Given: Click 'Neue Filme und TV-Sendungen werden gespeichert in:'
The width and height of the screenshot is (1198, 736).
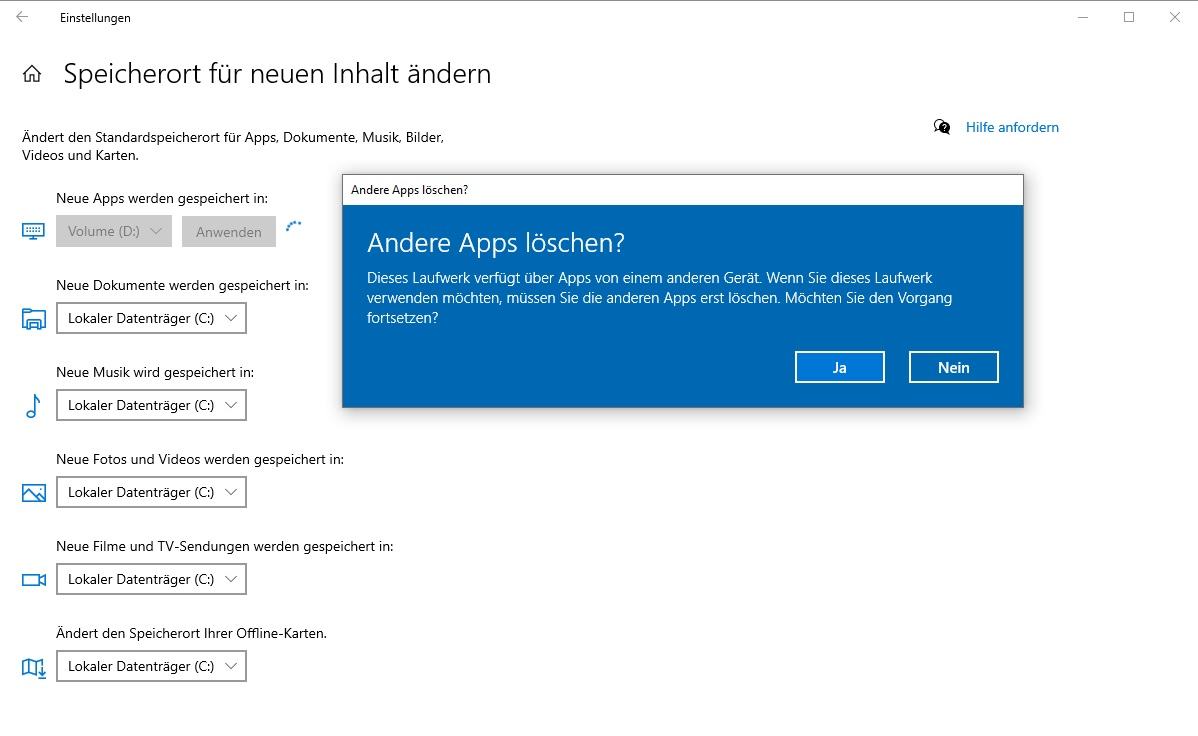Looking at the screenshot, I should pyautogui.click(x=225, y=546).
